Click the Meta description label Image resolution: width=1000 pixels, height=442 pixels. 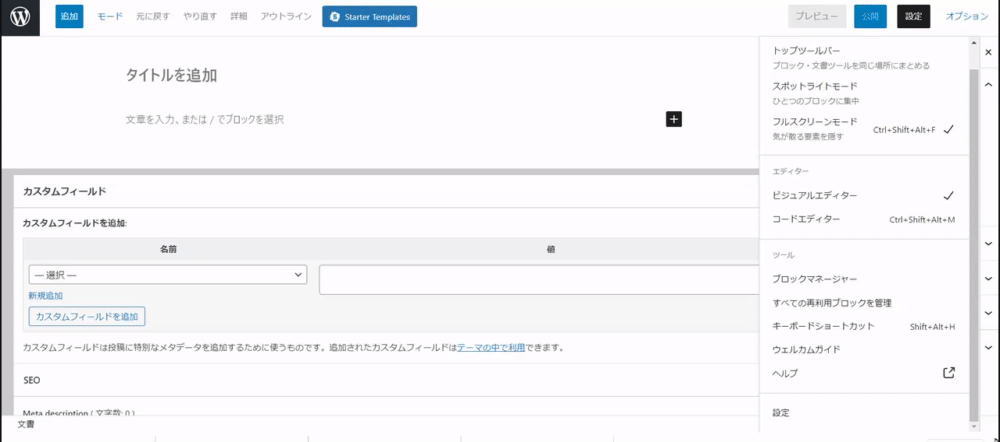coord(78,413)
